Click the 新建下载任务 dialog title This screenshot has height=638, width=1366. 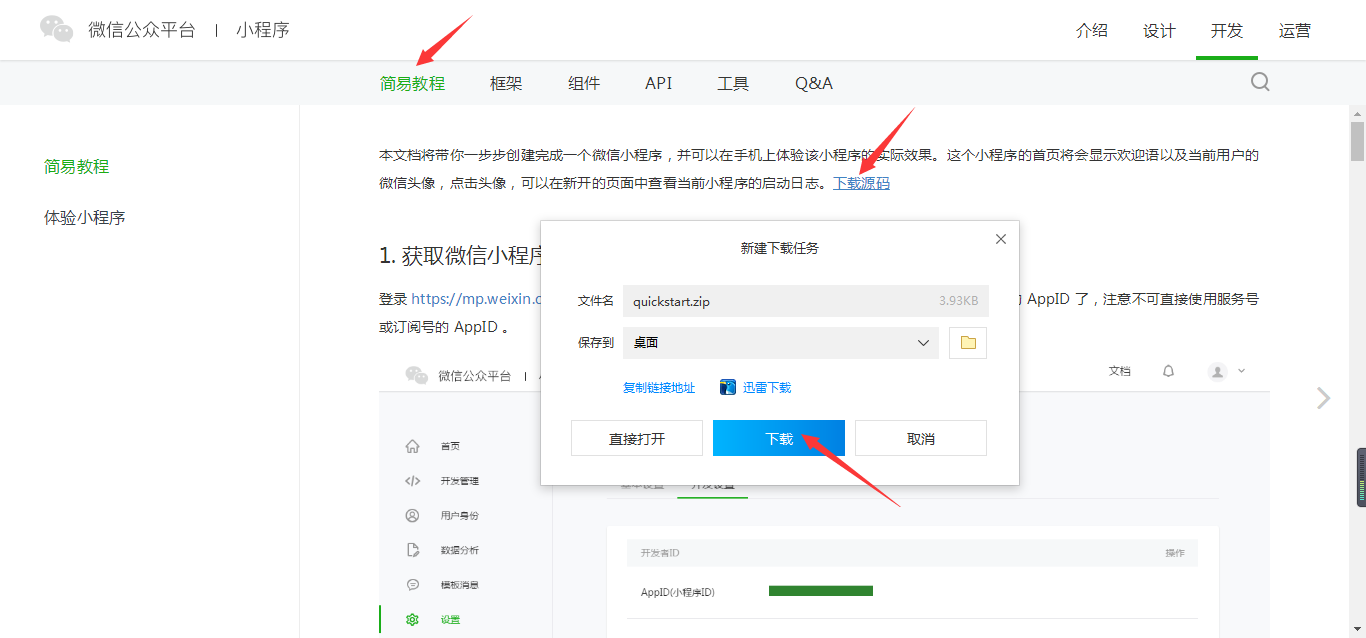pyautogui.click(x=780, y=248)
